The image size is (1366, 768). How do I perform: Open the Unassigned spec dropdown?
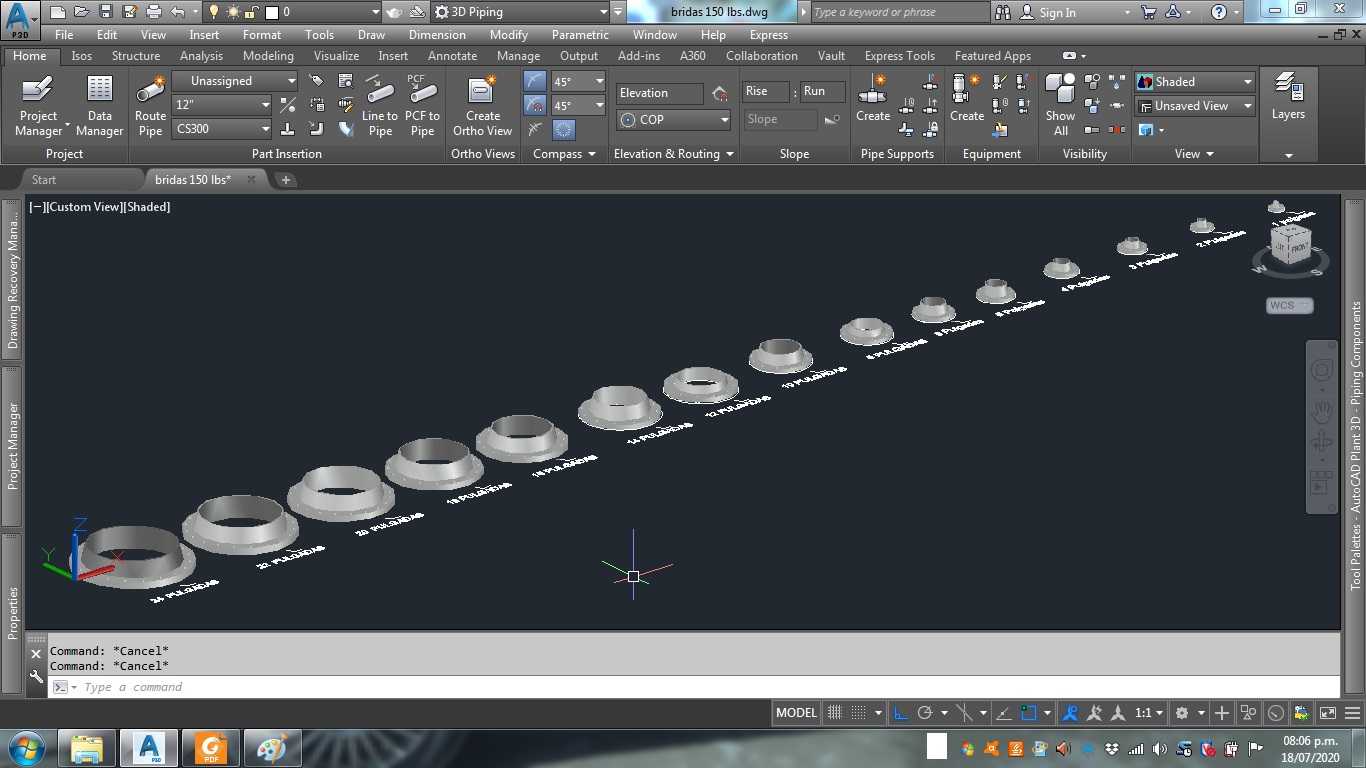[x=235, y=81]
